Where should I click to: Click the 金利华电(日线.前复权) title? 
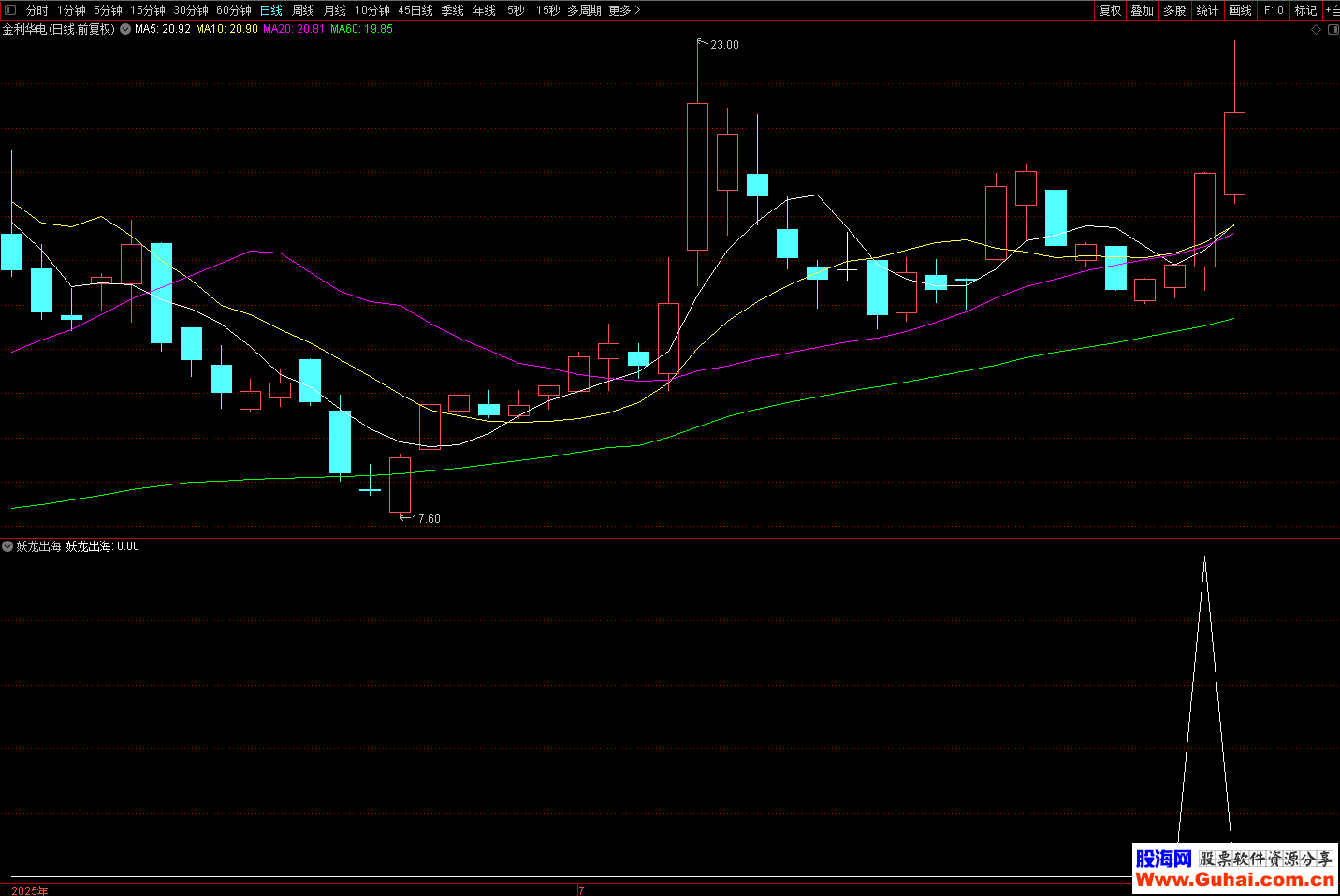(58, 29)
